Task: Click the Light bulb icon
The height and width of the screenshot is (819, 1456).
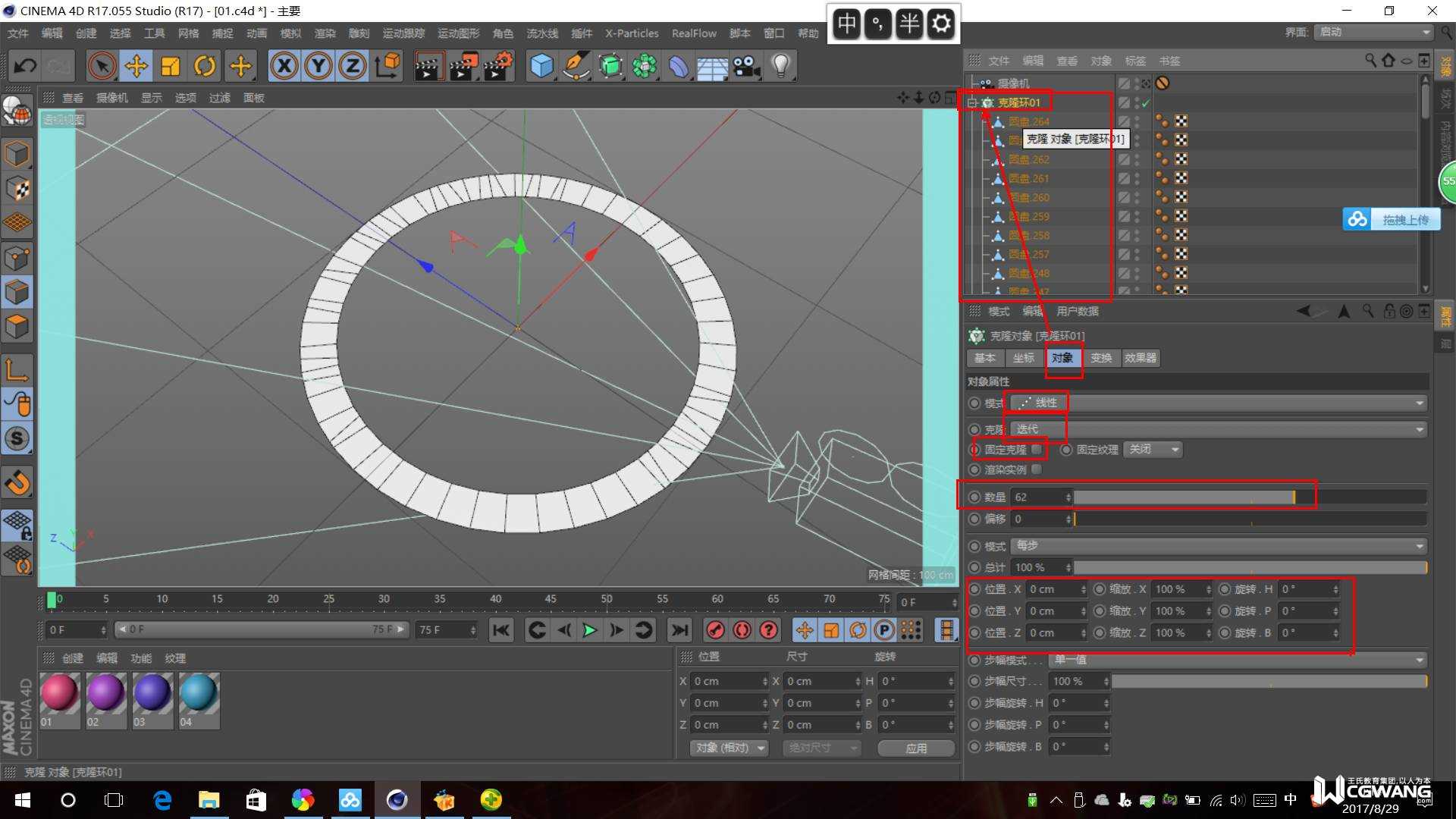Action: click(x=781, y=67)
